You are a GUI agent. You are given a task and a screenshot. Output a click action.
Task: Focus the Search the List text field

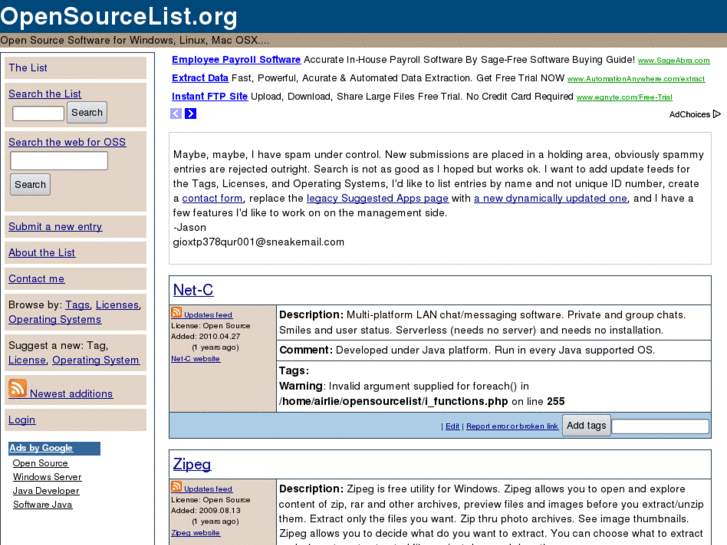click(38, 113)
